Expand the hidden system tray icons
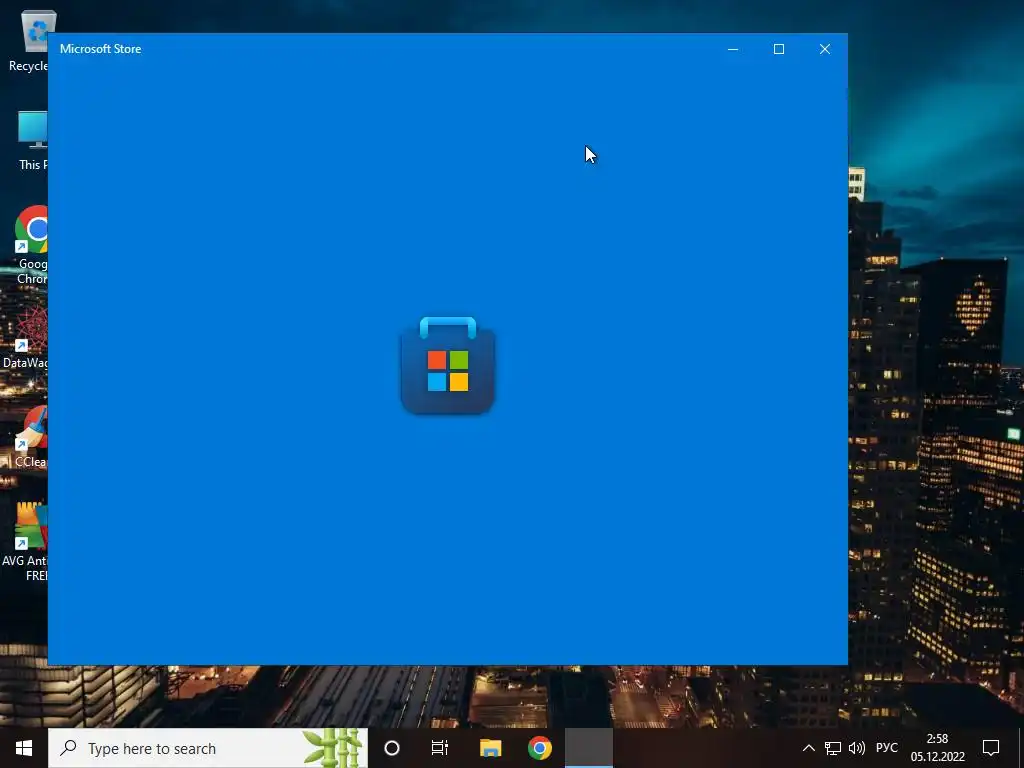The width and height of the screenshot is (1024, 768). [808, 748]
